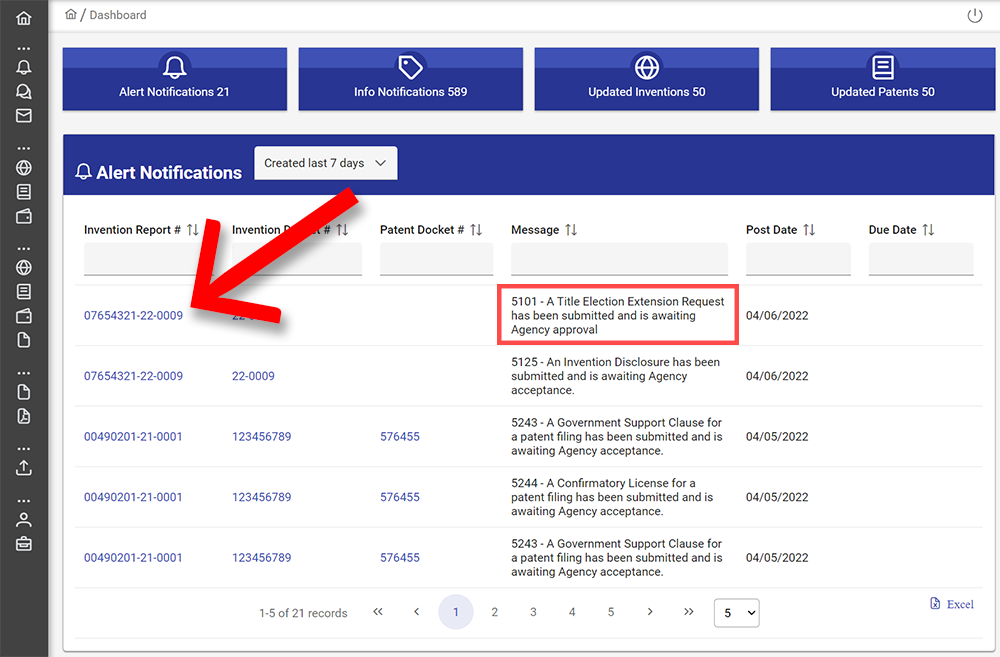Screen dimensions: 1000x657
Task: Open the records-per-page dropdown showing 5
Action: (x=737, y=613)
